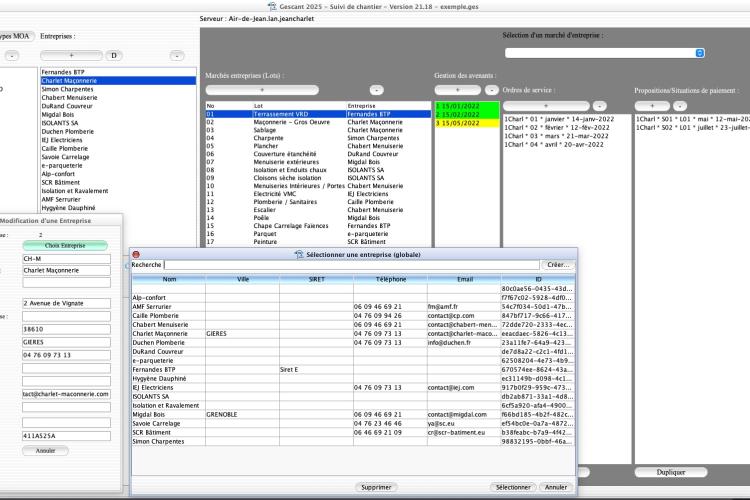Edit the CH-M code field
Viewport: 750px width, 500px height.
pyautogui.click(x=66, y=259)
